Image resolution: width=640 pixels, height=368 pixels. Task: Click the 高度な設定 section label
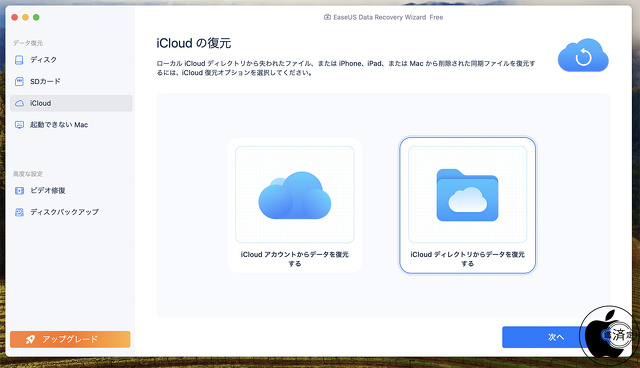(x=28, y=174)
